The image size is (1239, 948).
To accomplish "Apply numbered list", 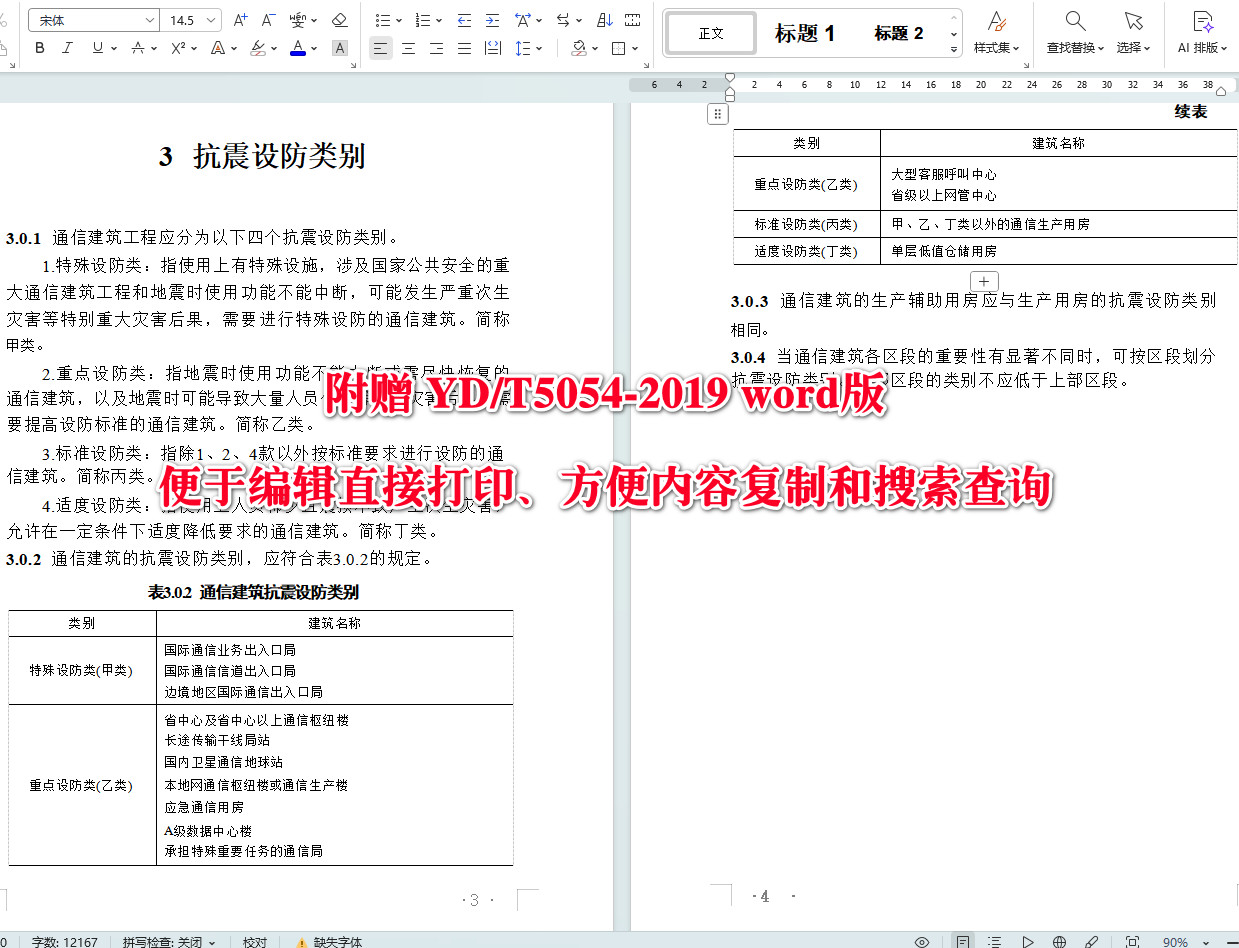I will tap(423, 20).
